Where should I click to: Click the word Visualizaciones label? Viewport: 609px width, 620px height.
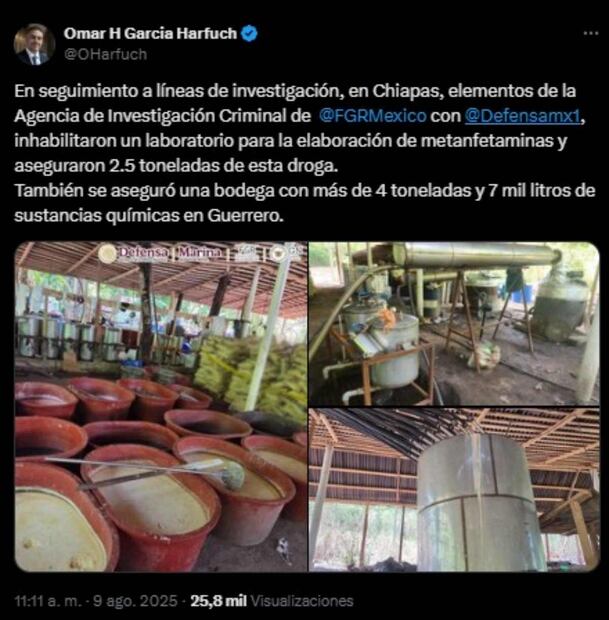tap(302, 601)
